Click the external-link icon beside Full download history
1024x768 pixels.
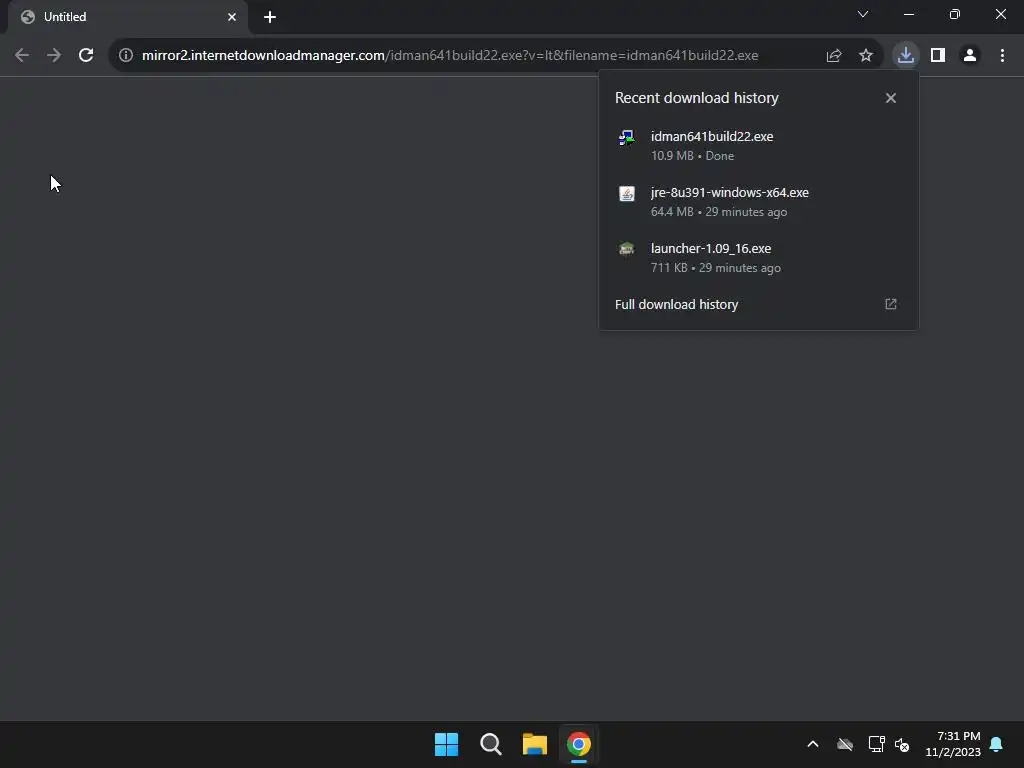pyautogui.click(x=891, y=304)
